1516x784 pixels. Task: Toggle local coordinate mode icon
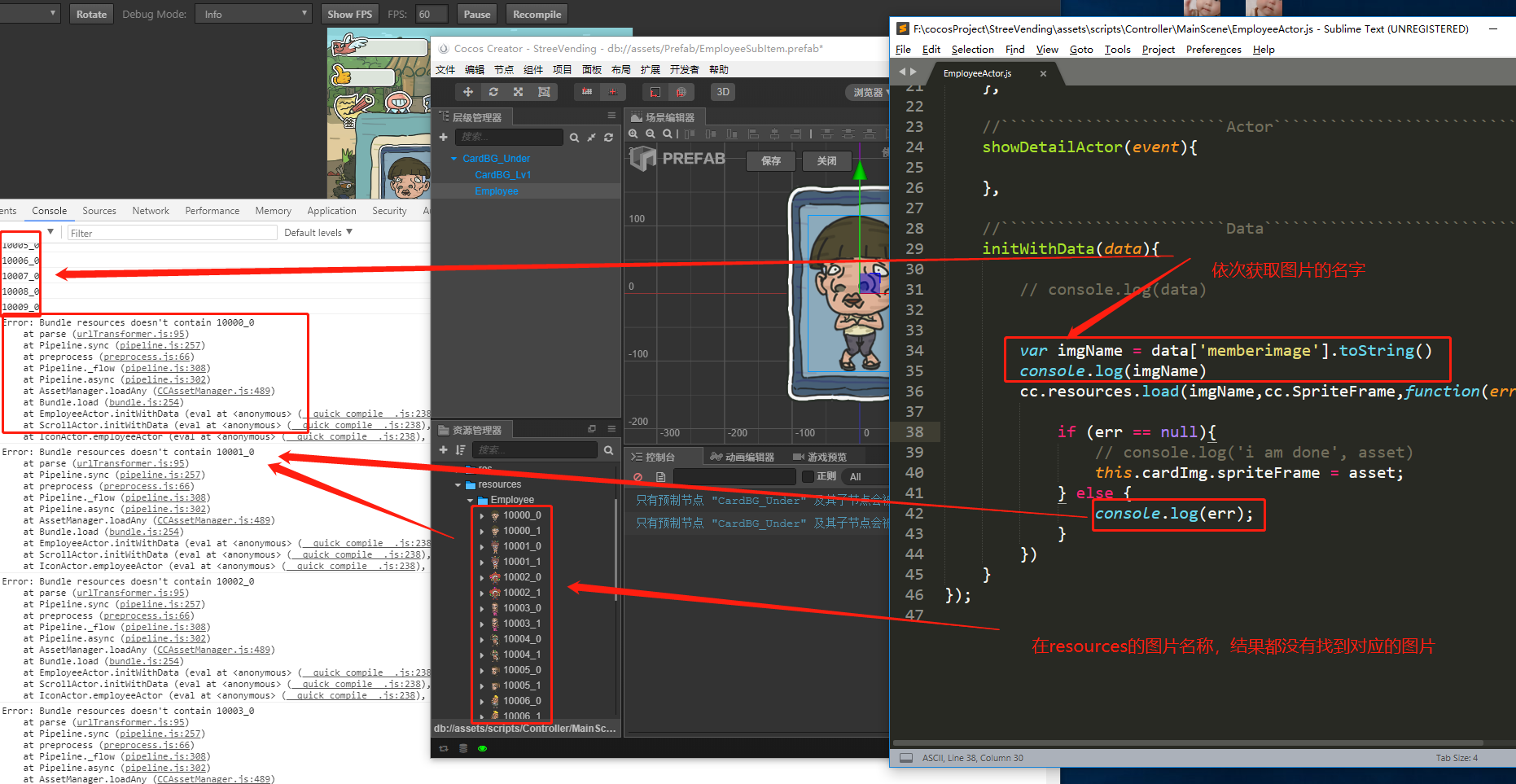pyautogui.click(x=655, y=92)
